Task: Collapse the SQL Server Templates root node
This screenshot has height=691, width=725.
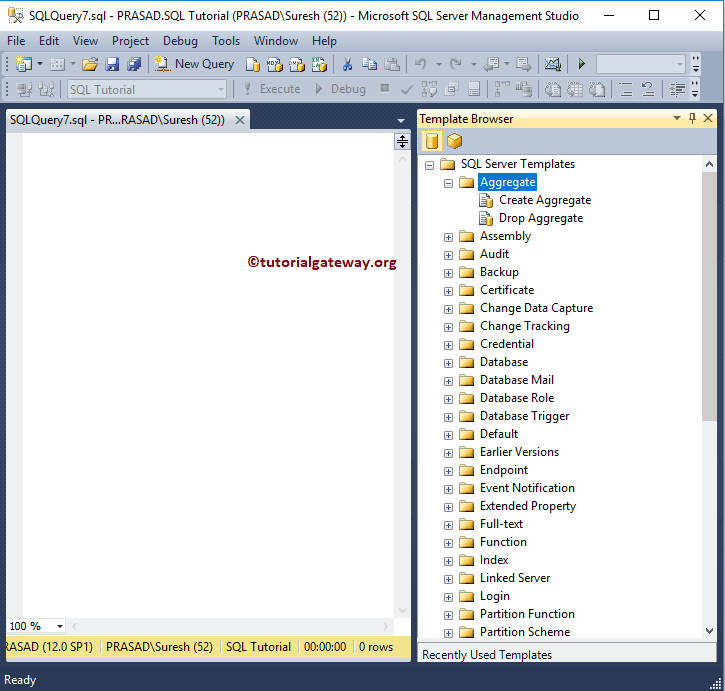Action: (x=430, y=165)
